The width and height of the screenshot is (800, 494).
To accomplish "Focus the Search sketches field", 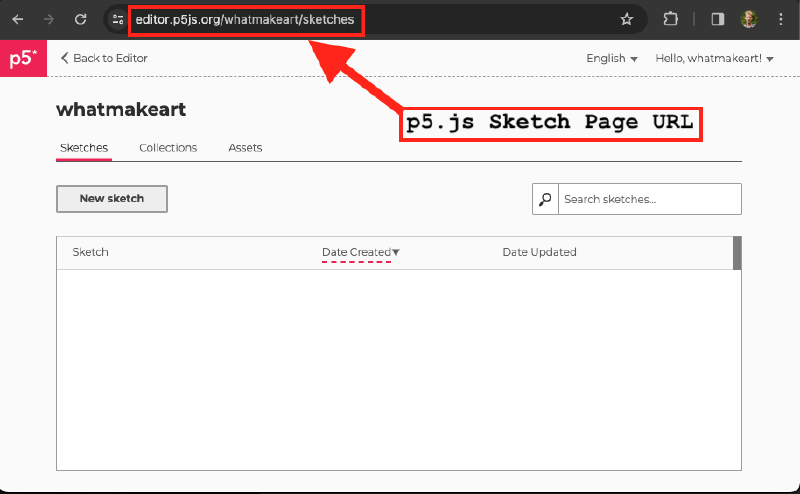I will (649, 199).
